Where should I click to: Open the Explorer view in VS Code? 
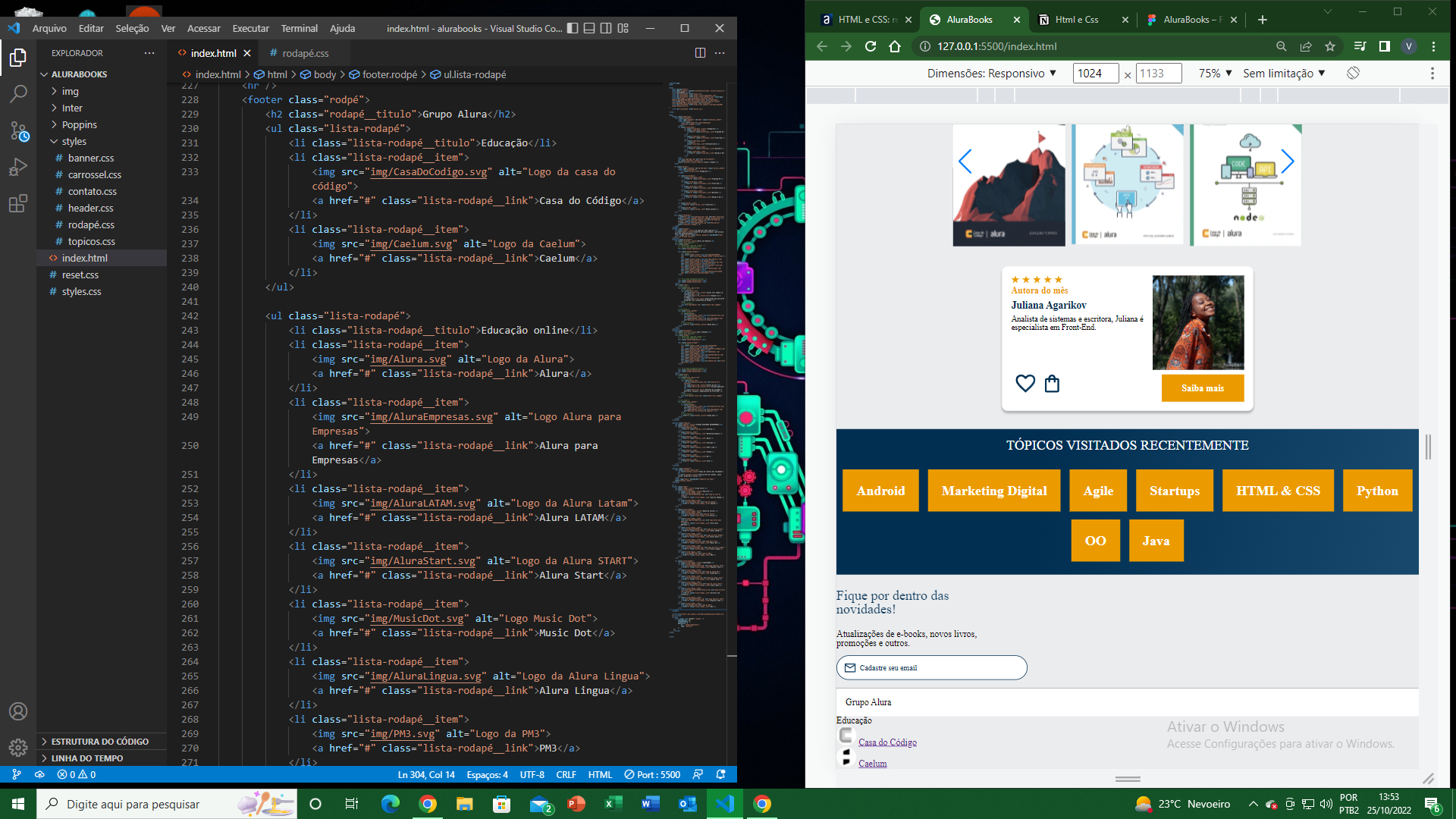click(x=18, y=58)
